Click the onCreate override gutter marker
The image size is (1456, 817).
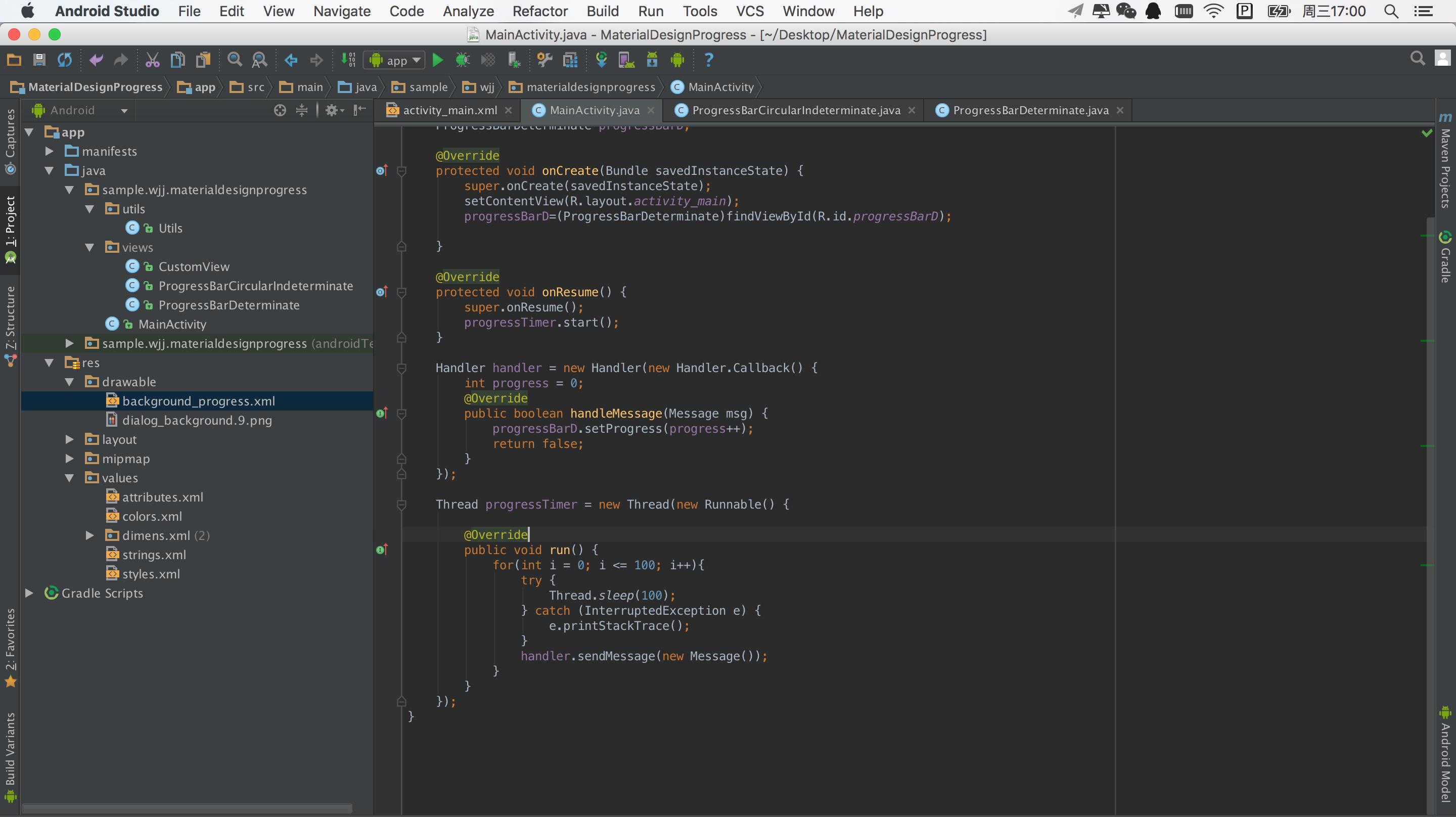click(x=382, y=170)
